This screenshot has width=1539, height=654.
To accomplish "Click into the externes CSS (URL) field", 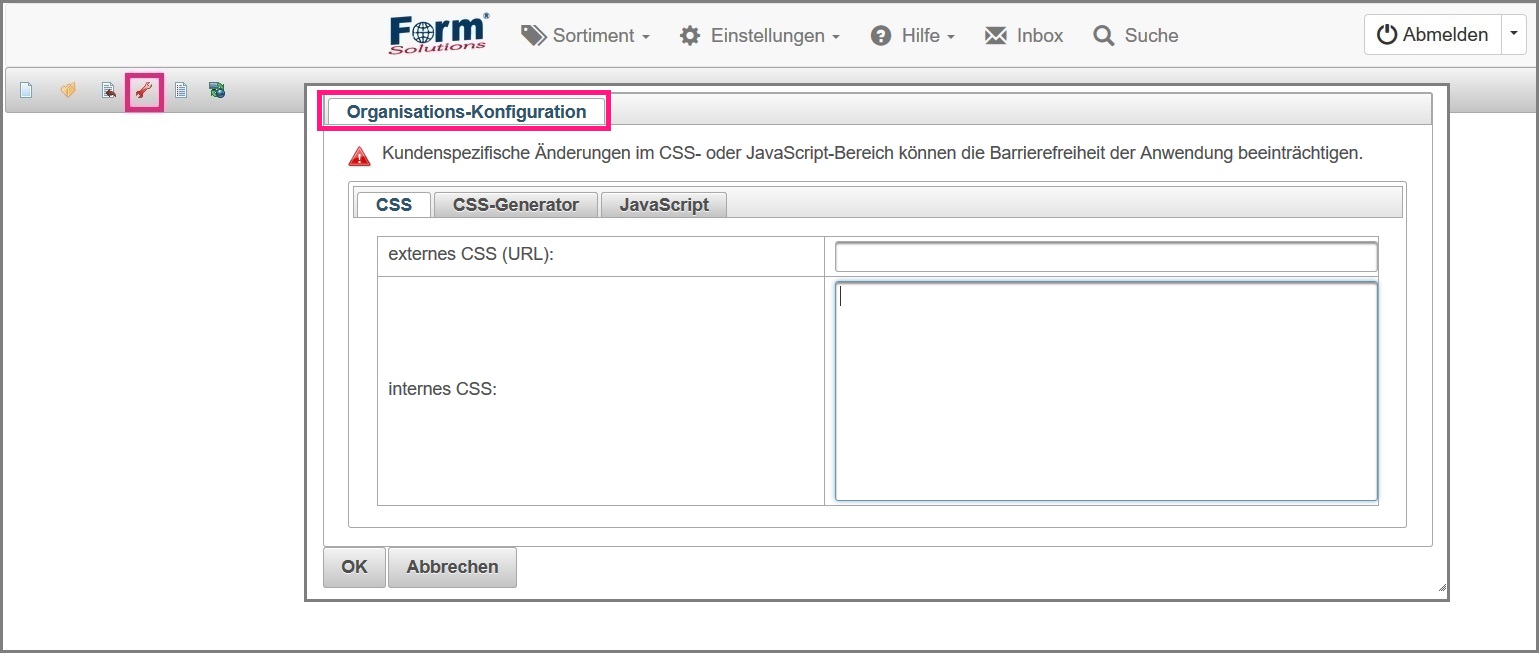I will [1105, 257].
